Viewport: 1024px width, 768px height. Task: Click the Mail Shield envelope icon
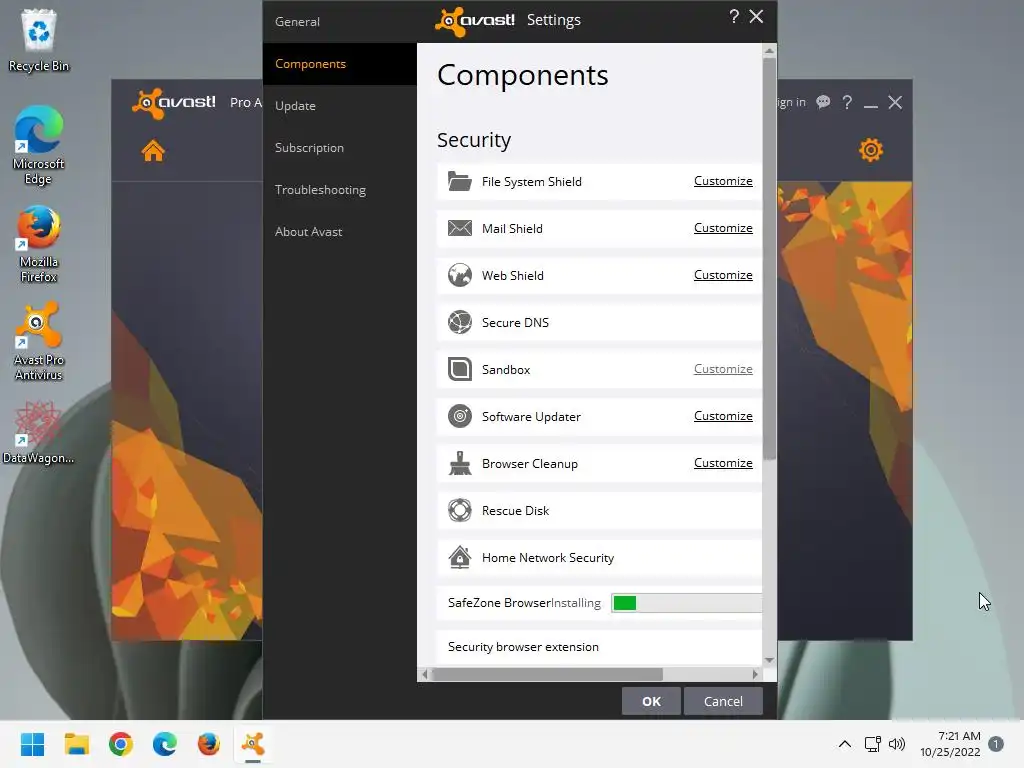tap(460, 228)
